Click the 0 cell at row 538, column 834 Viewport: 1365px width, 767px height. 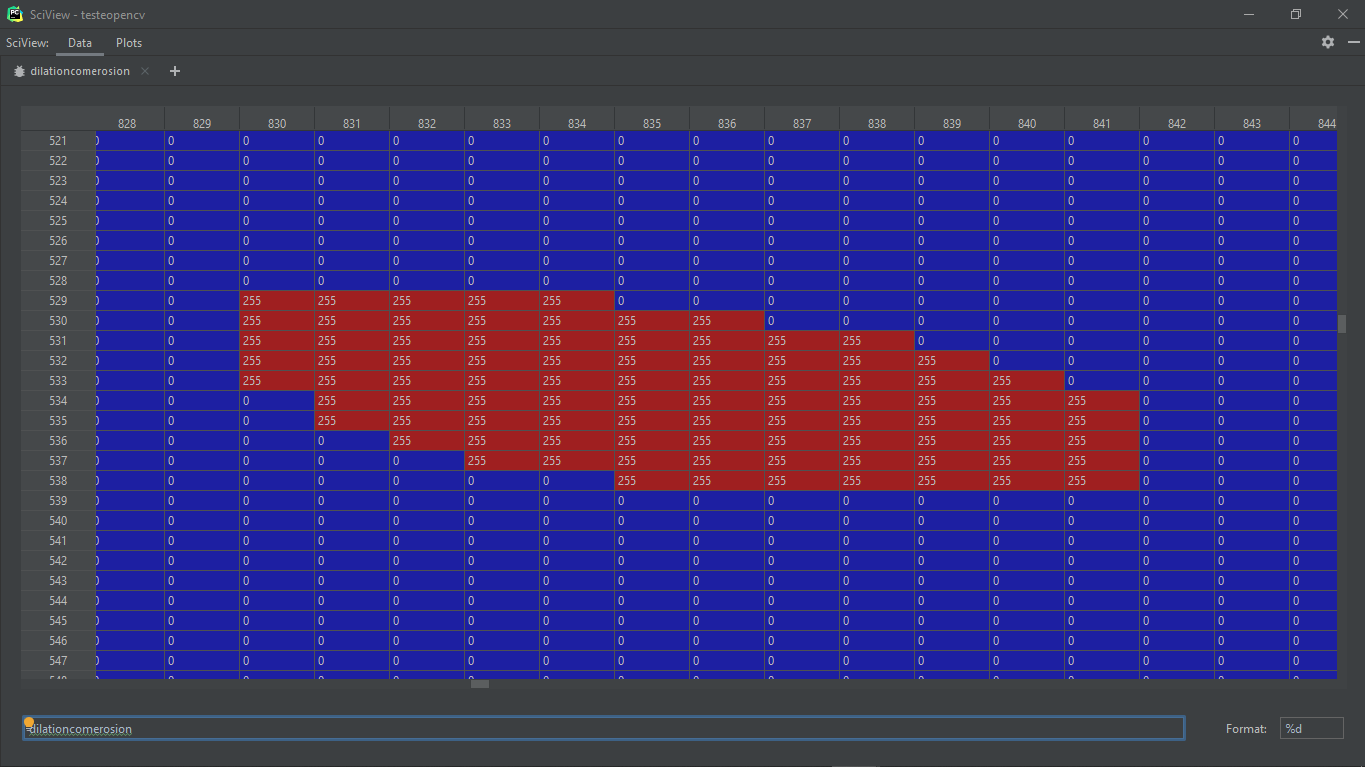coord(577,481)
